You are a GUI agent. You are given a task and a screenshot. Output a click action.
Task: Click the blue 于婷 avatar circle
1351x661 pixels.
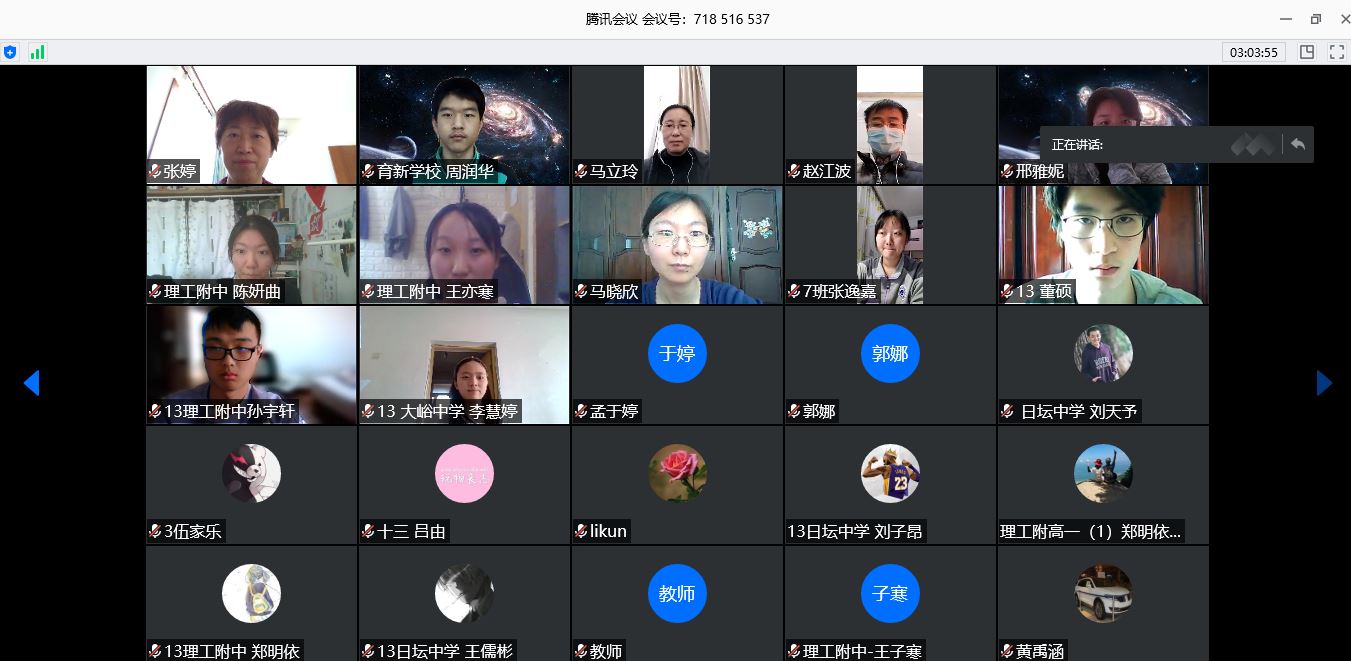677,353
